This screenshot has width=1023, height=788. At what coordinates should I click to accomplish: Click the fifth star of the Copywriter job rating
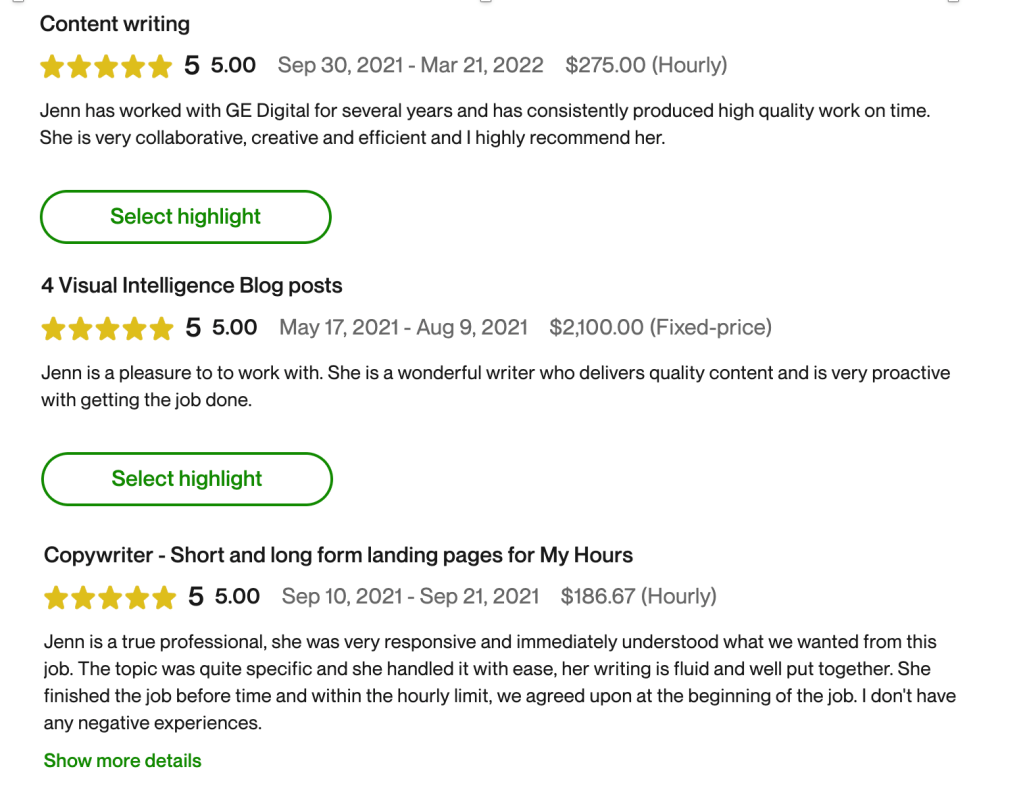click(164, 598)
